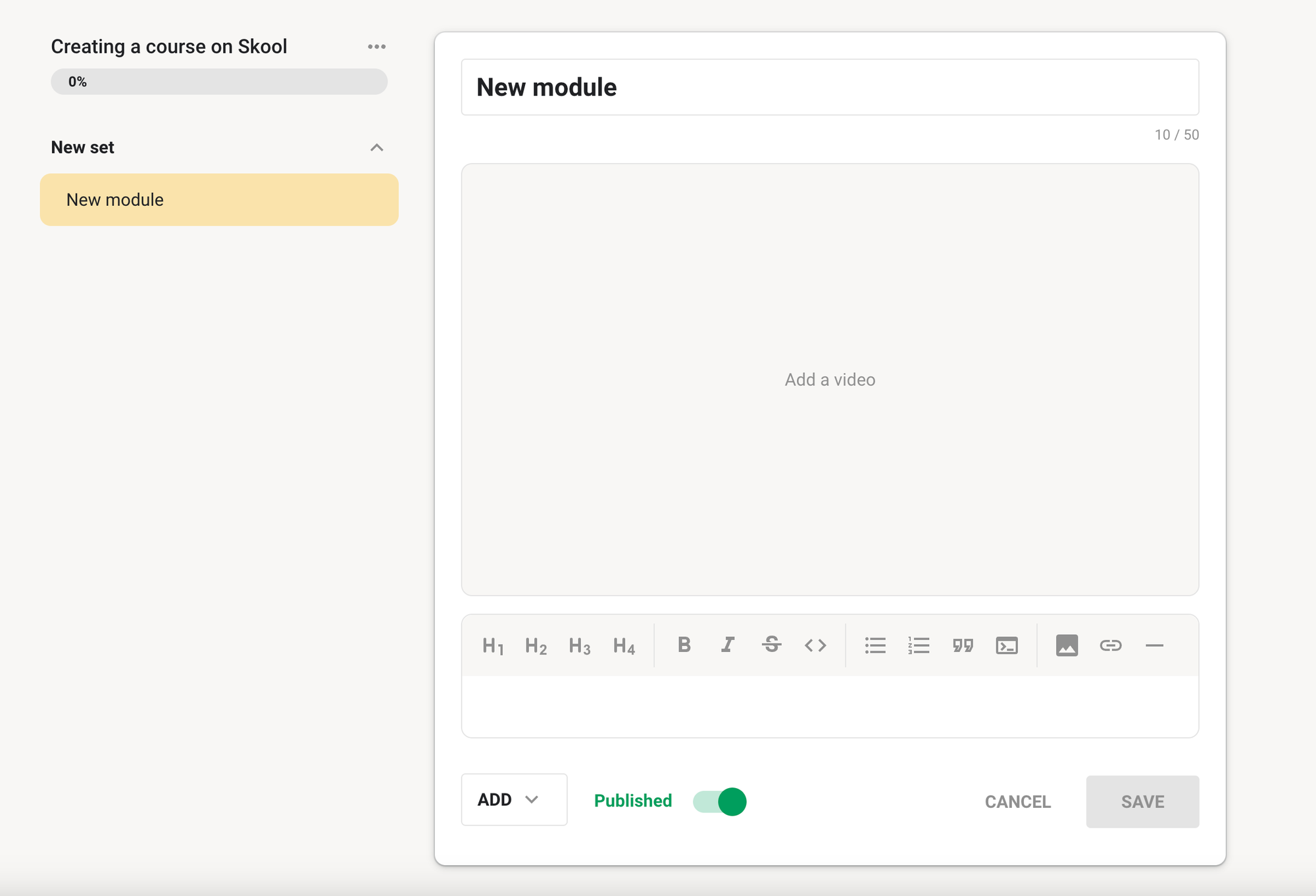1316x896 pixels.
Task: Apply Heading 3 formatting
Action: (580, 645)
